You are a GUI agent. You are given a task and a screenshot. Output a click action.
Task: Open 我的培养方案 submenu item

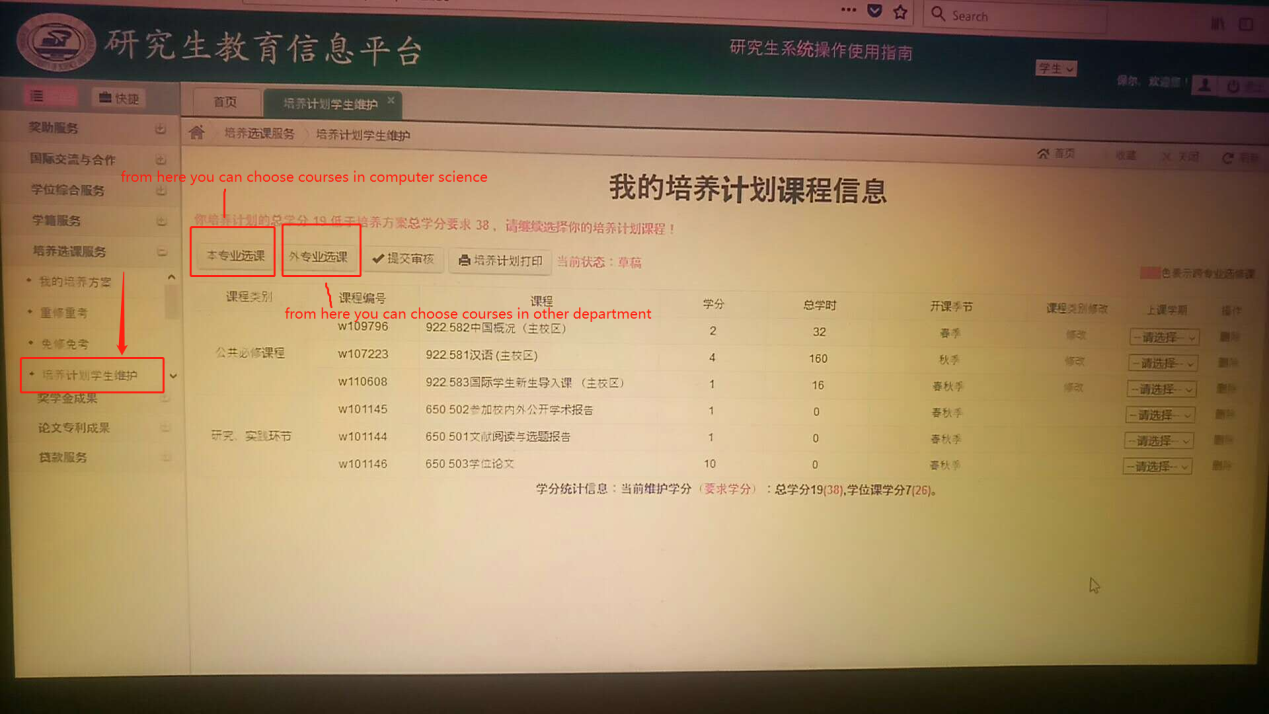(76, 282)
